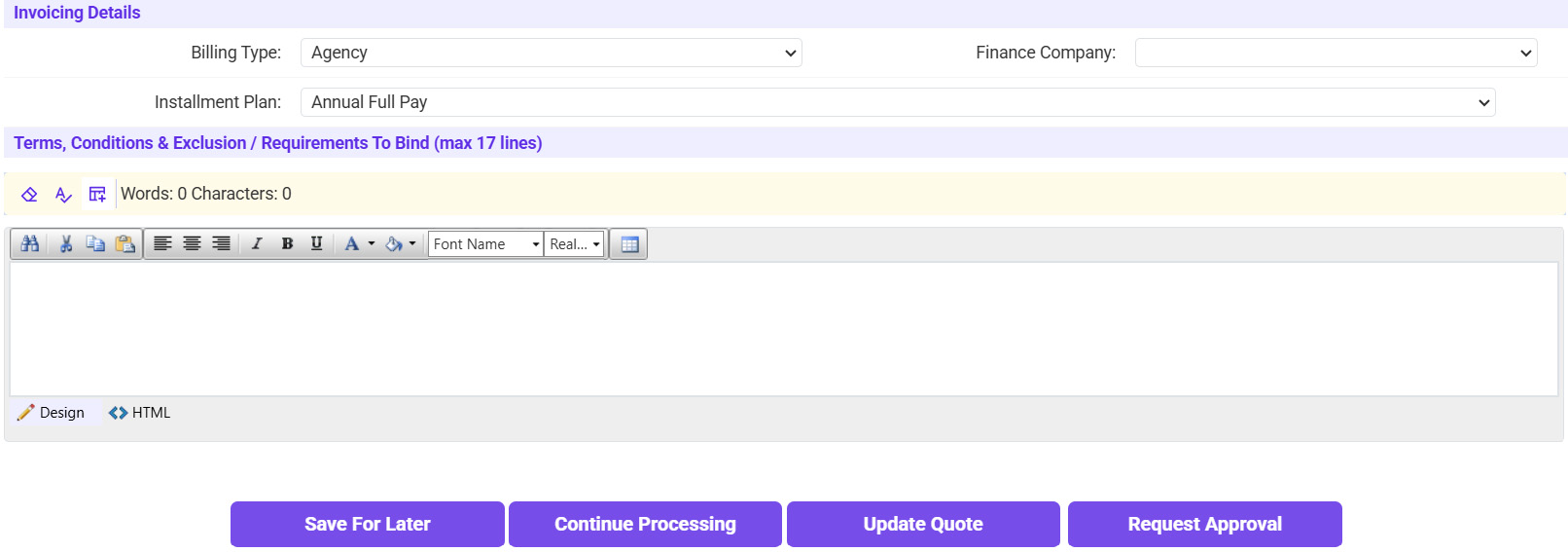Click the spell check icon
The image size is (1568, 552).
tap(63, 195)
